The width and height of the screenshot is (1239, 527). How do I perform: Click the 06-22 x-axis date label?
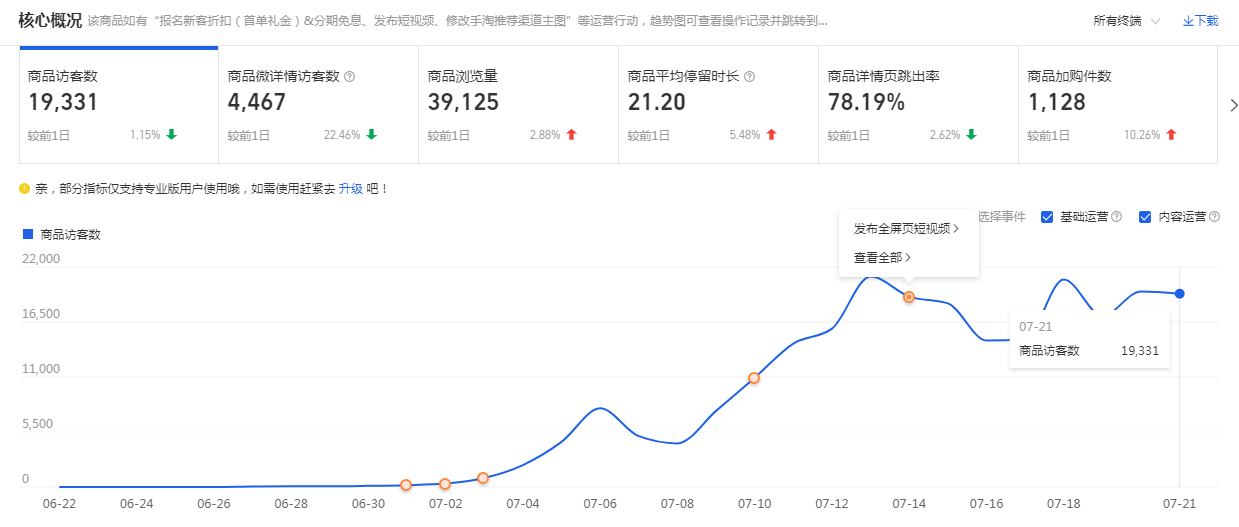coord(61,504)
